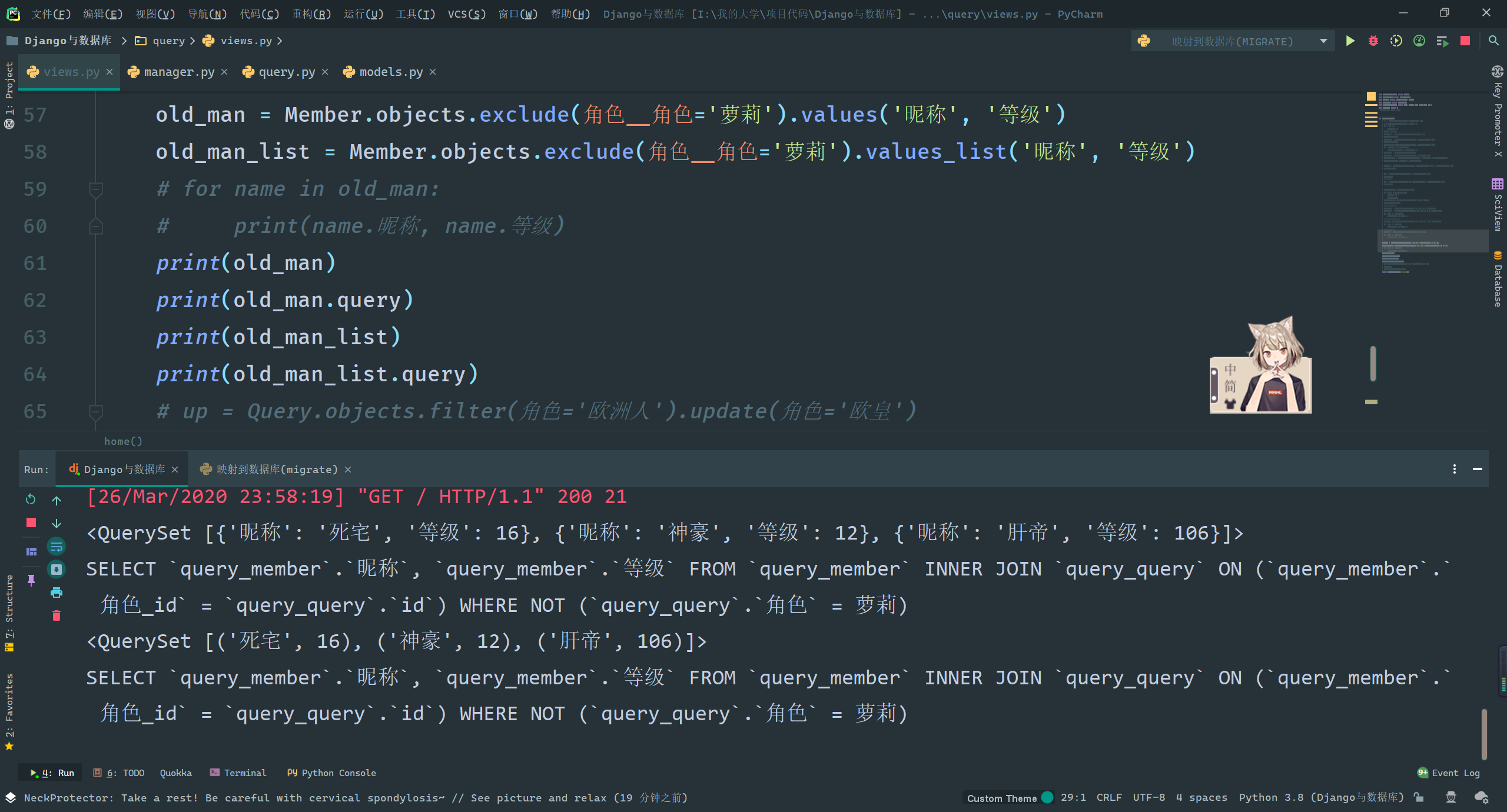1507x812 pixels.
Task: Click the Run console vertical scrollbar
Action: click(x=1484, y=734)
